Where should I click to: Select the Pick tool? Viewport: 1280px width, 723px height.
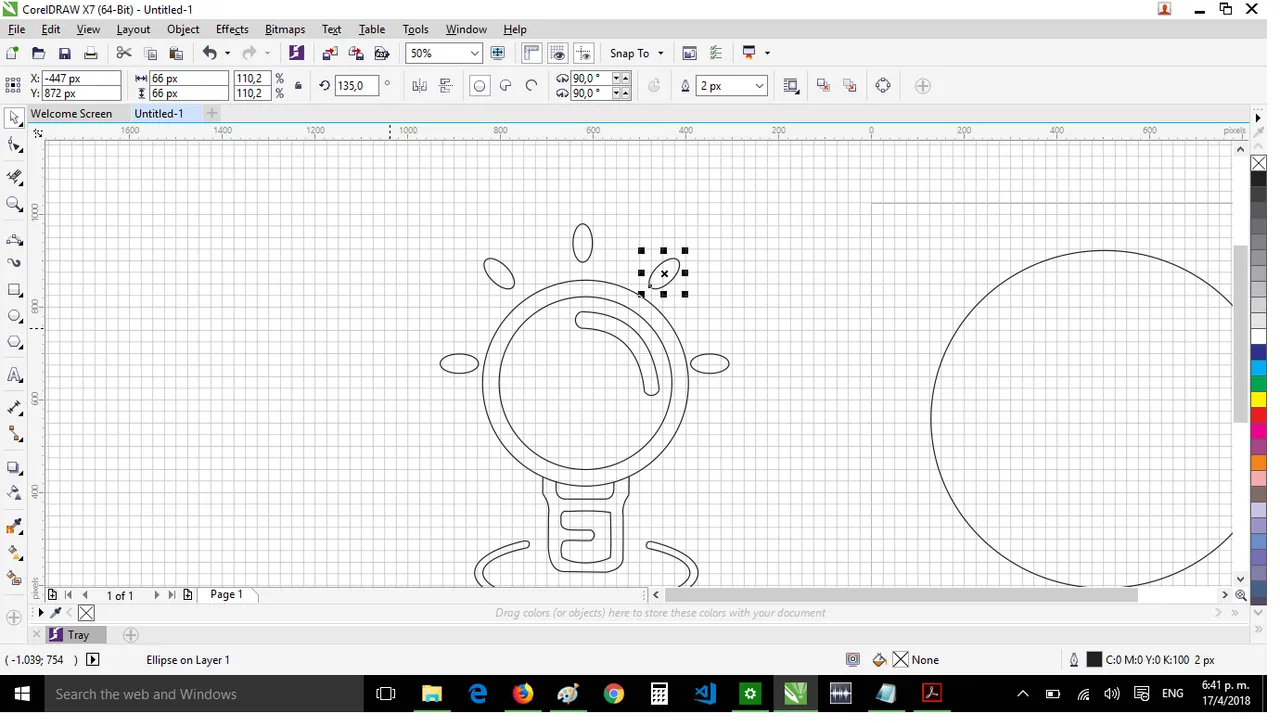tap(14, 119)
